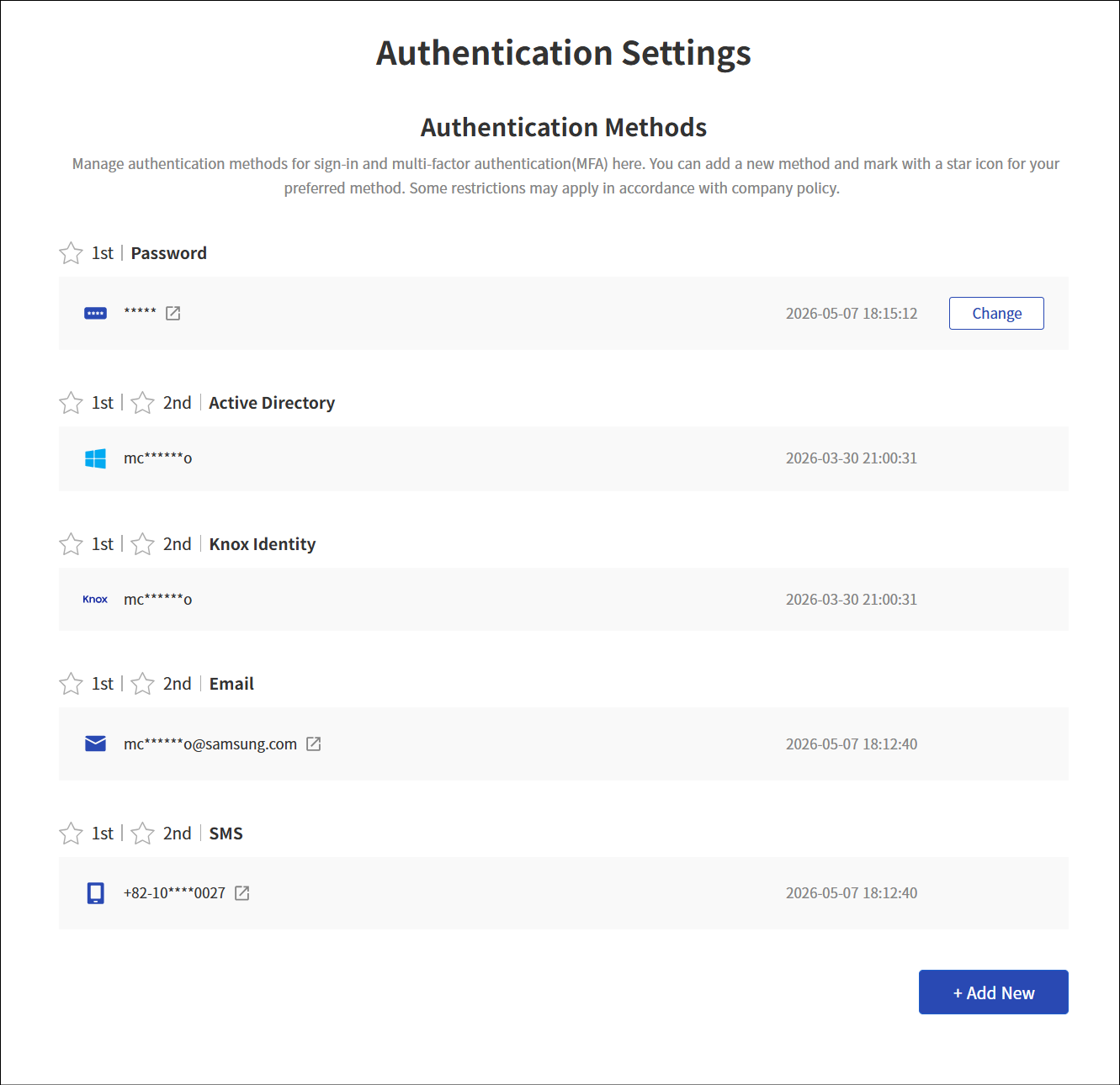Click the password key icon
Viewport: 1120px width, 1085px height.
click(x=96, y=313)
